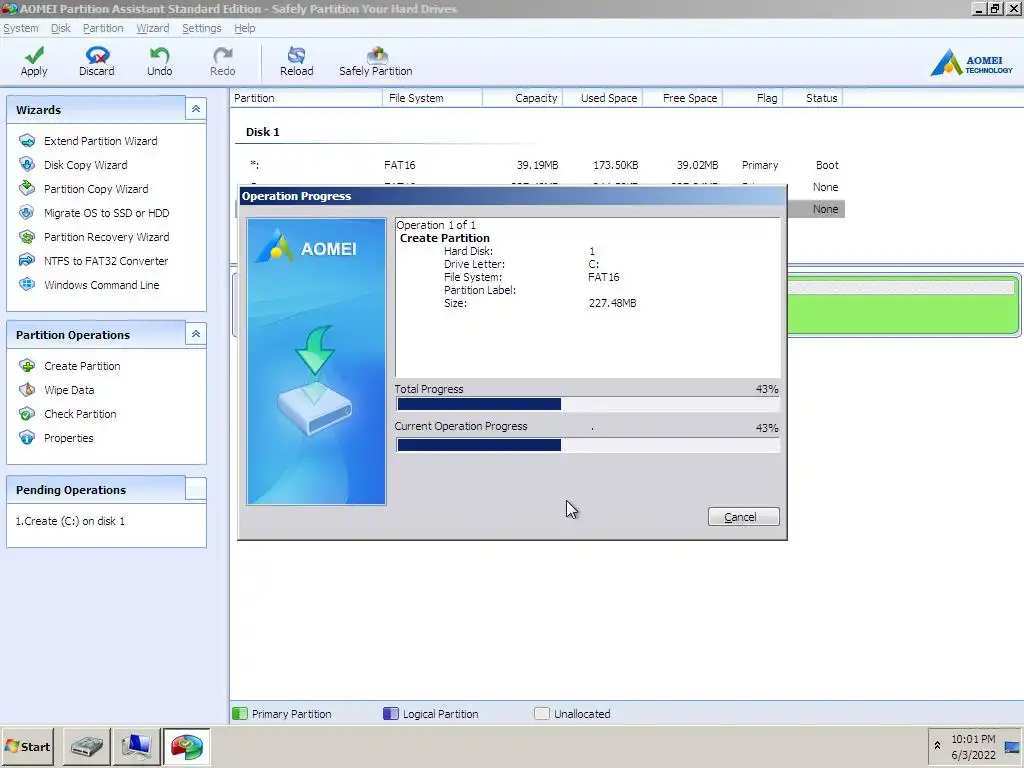Sort by Free Space column header
Viewport: 1024px width, 768px height.
click(682, 98)
